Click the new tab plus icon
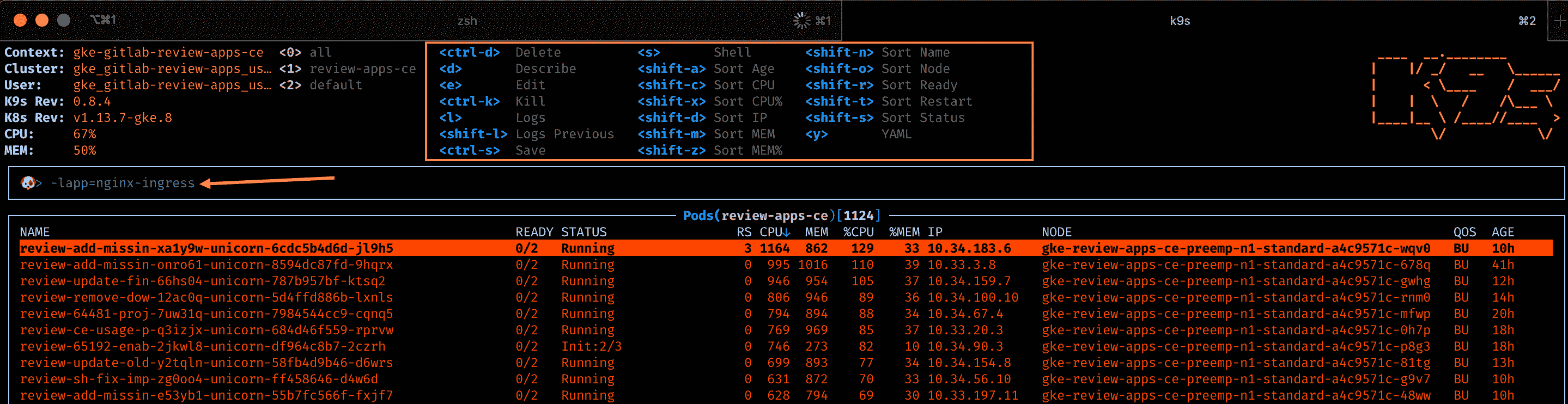Viewport: 1568px width, 404px height. (x=1559, y=21)
